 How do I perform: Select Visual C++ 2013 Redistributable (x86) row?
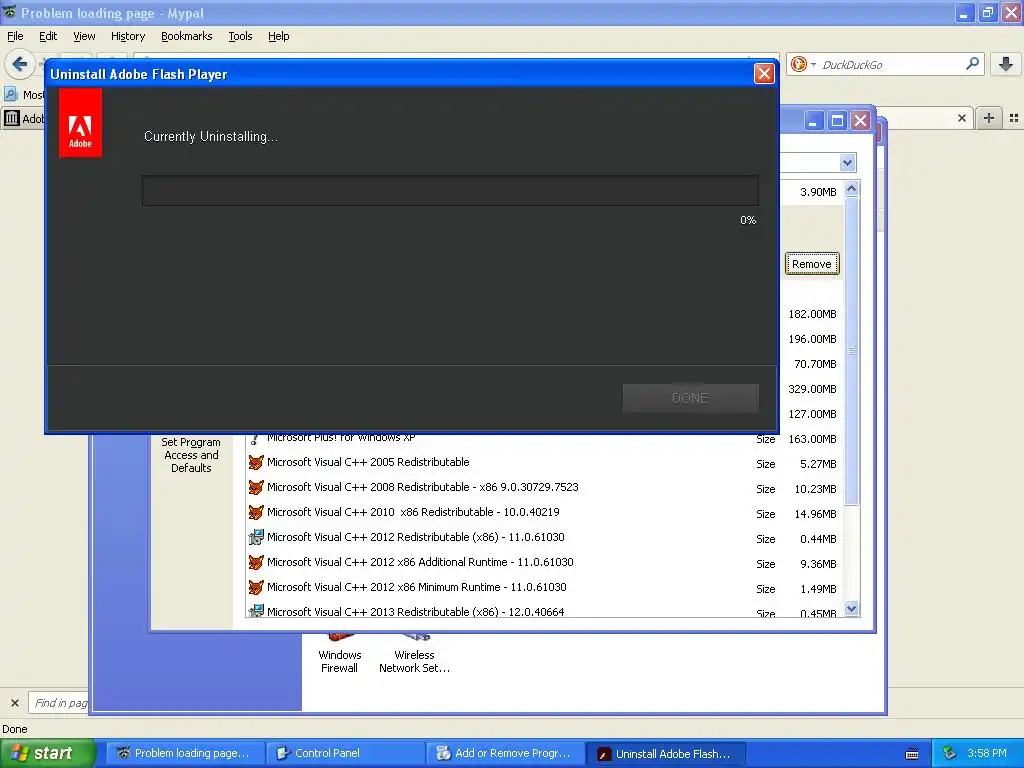click(x=544, y=610)
